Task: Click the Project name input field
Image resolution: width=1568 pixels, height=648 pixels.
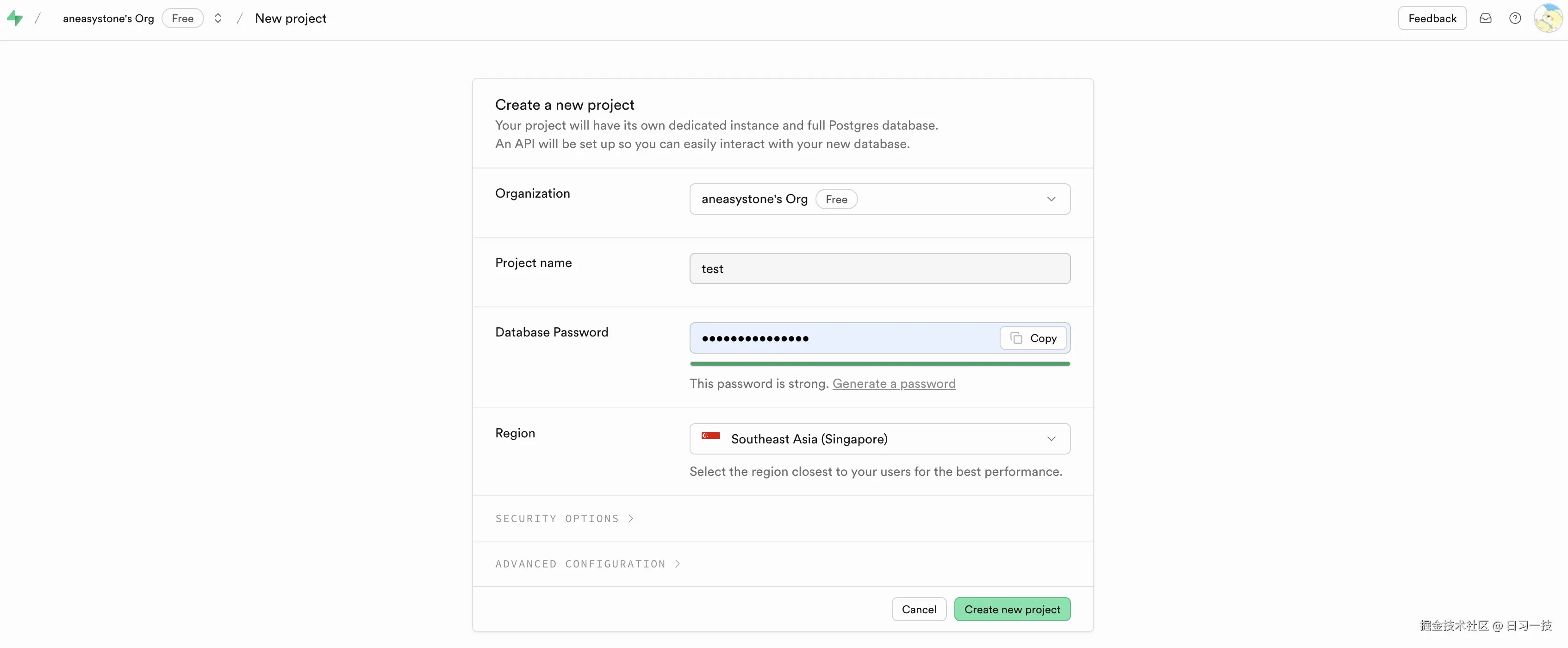Action: (879, 268)
